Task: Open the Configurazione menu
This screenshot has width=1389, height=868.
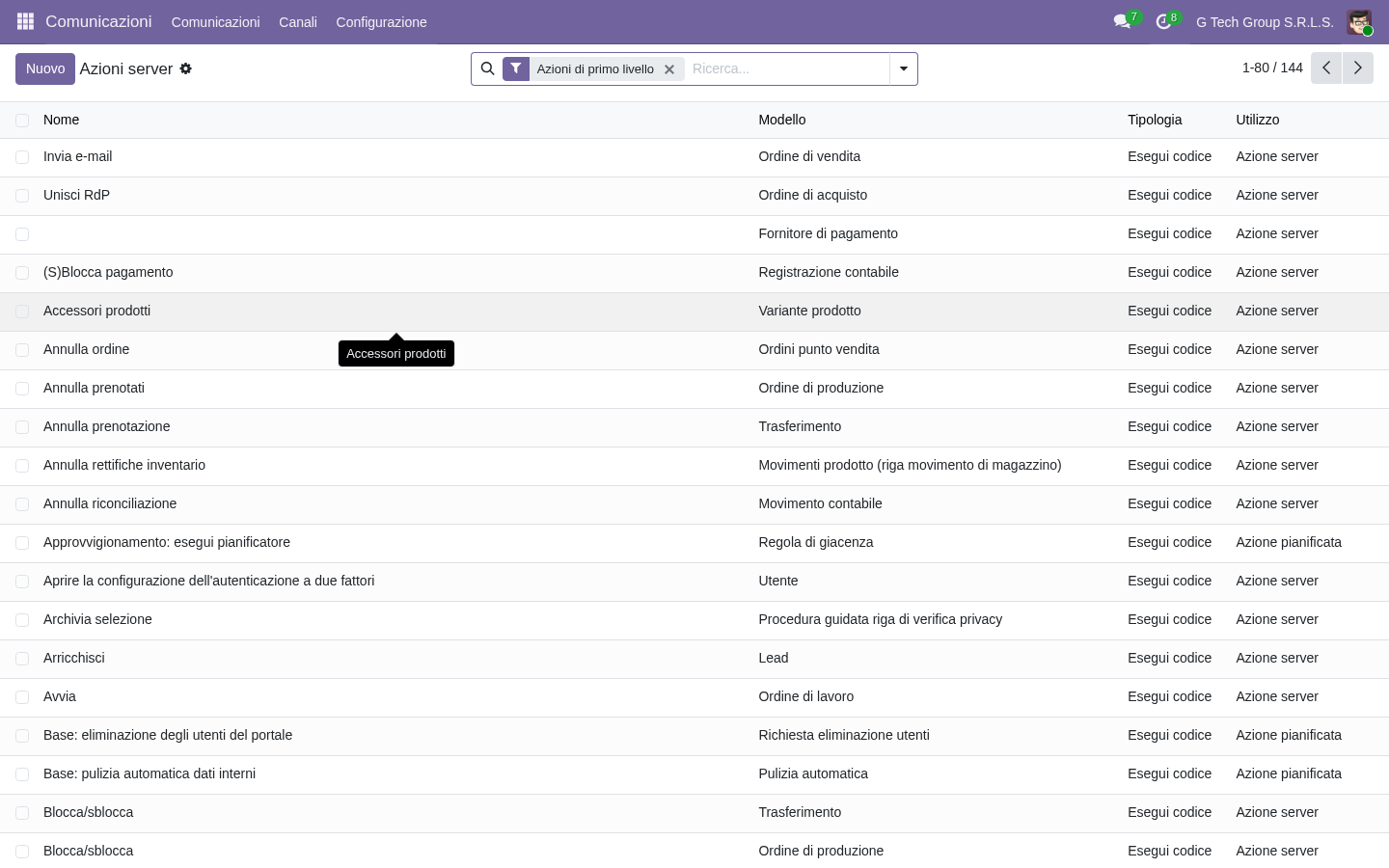Action: tap(381, 21)
